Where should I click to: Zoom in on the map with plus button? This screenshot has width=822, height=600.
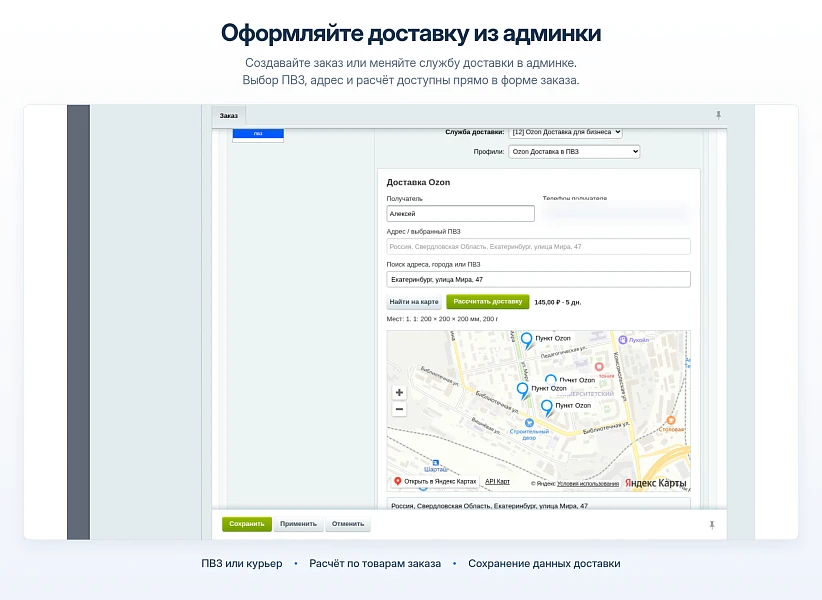(399, 392)
